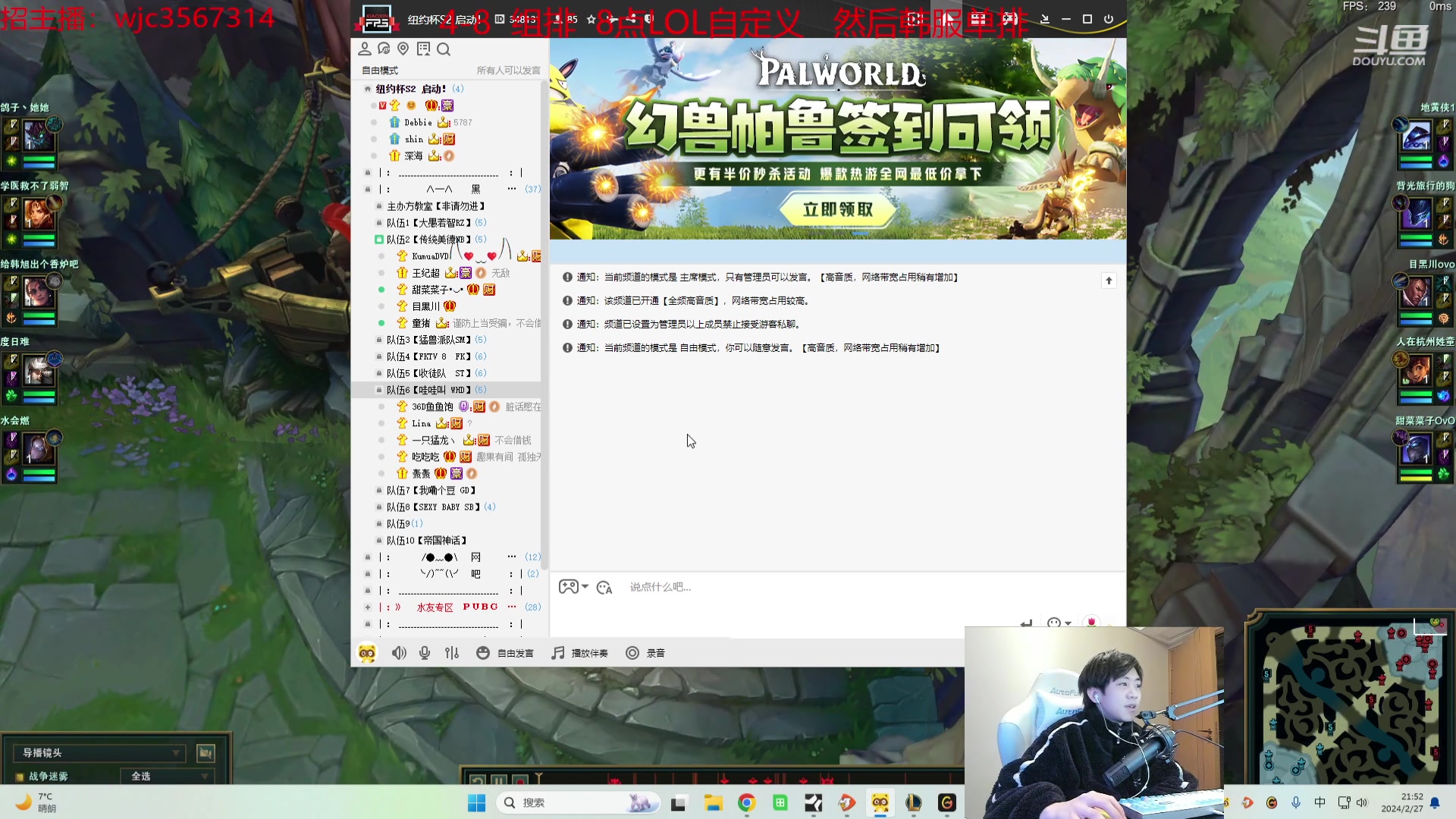This screenshot has height=819, width=1456.
Task: Click the League of Legends minimap
Action: (1351, 699)
